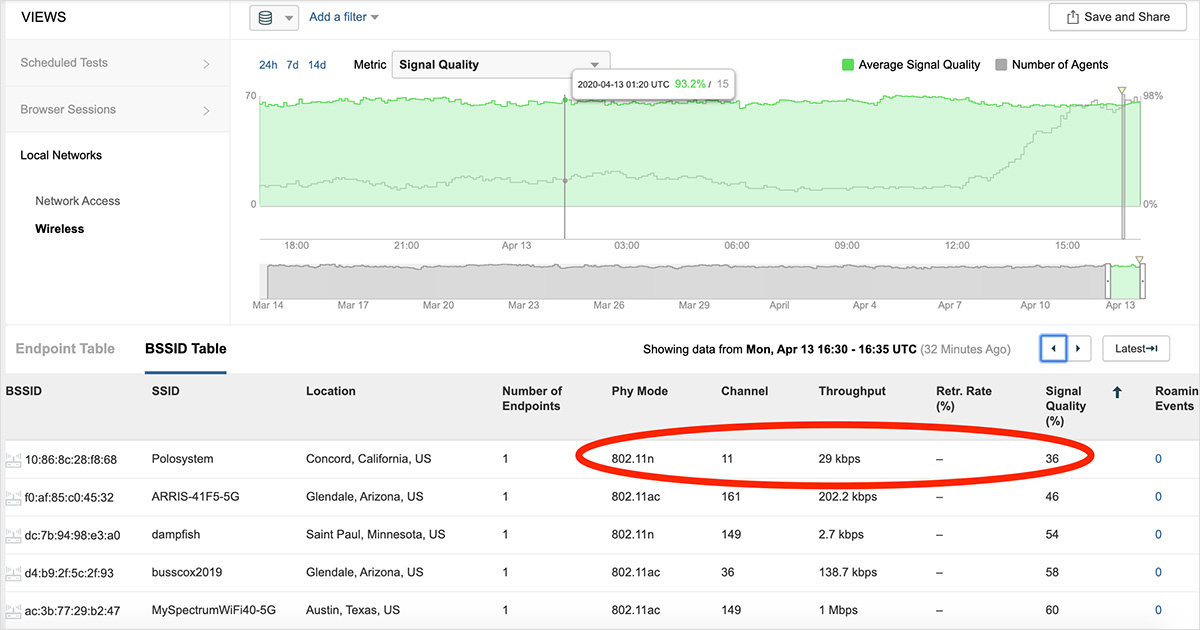The width and height of the screenshot is (1200, 630).
Task: Click the access point icon beside 10:86:8c:28:f8:68
Action: point(14,460)
